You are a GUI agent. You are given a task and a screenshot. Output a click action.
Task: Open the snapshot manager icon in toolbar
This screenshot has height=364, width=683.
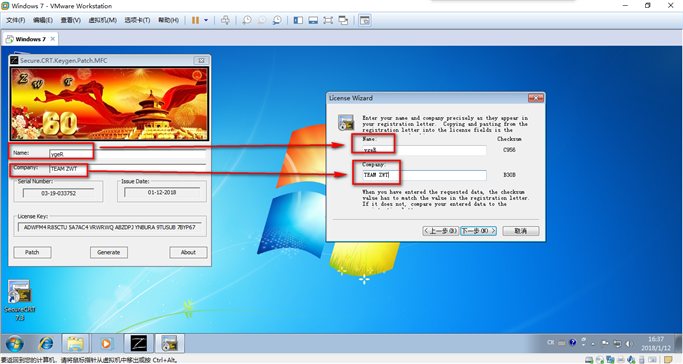(277, 20)
